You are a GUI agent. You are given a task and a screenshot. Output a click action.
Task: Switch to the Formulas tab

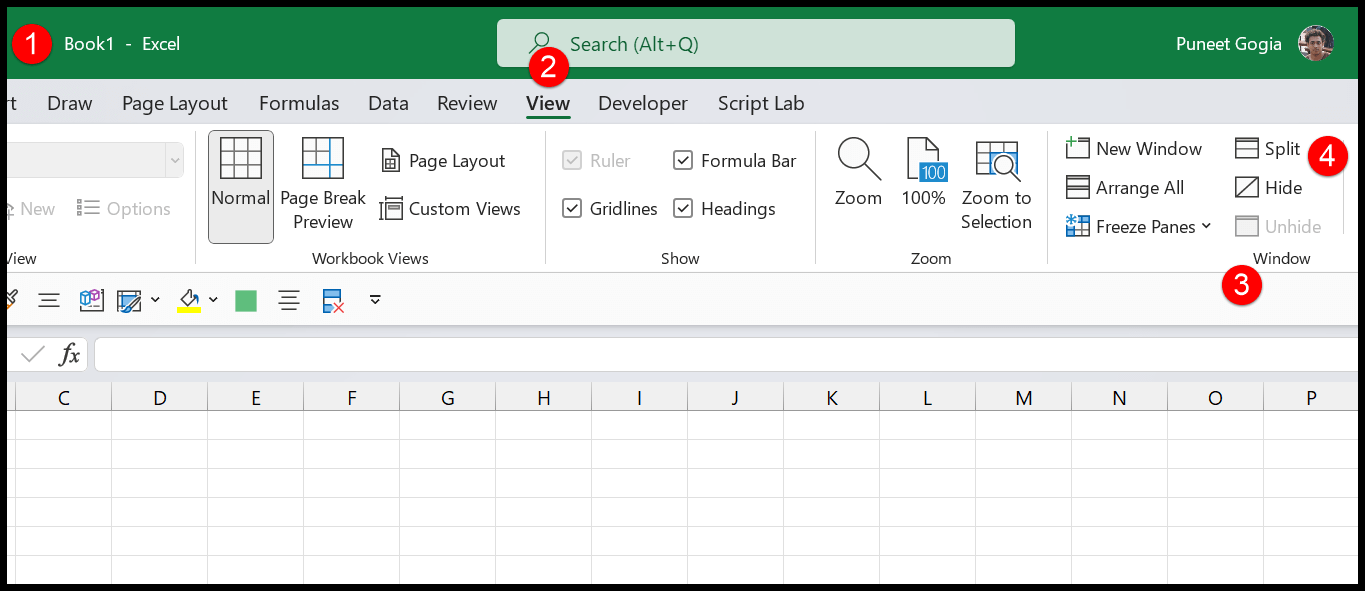coord(298,103)
